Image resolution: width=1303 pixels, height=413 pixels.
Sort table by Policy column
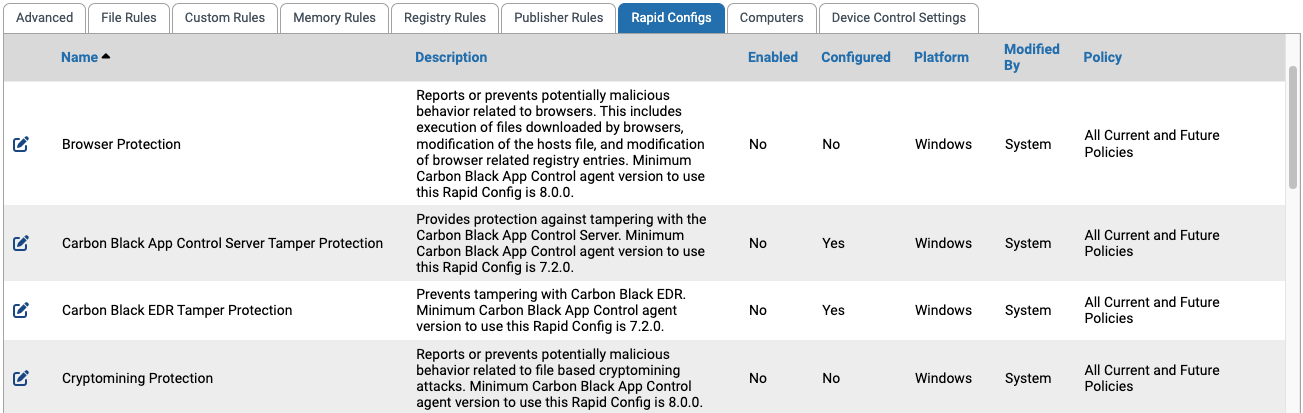pos(1103,57)
